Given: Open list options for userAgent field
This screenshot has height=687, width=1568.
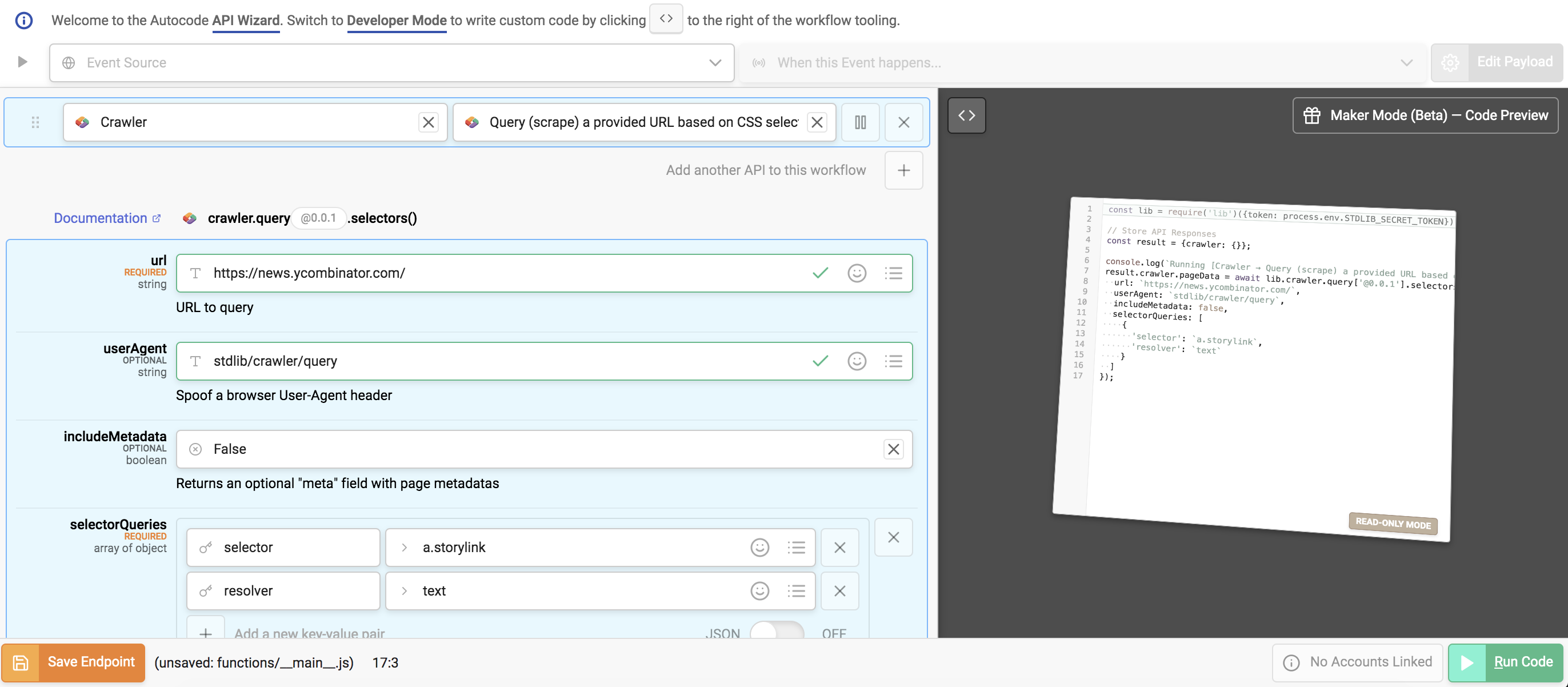Looking at the screenshot, I should click(893, 361).
